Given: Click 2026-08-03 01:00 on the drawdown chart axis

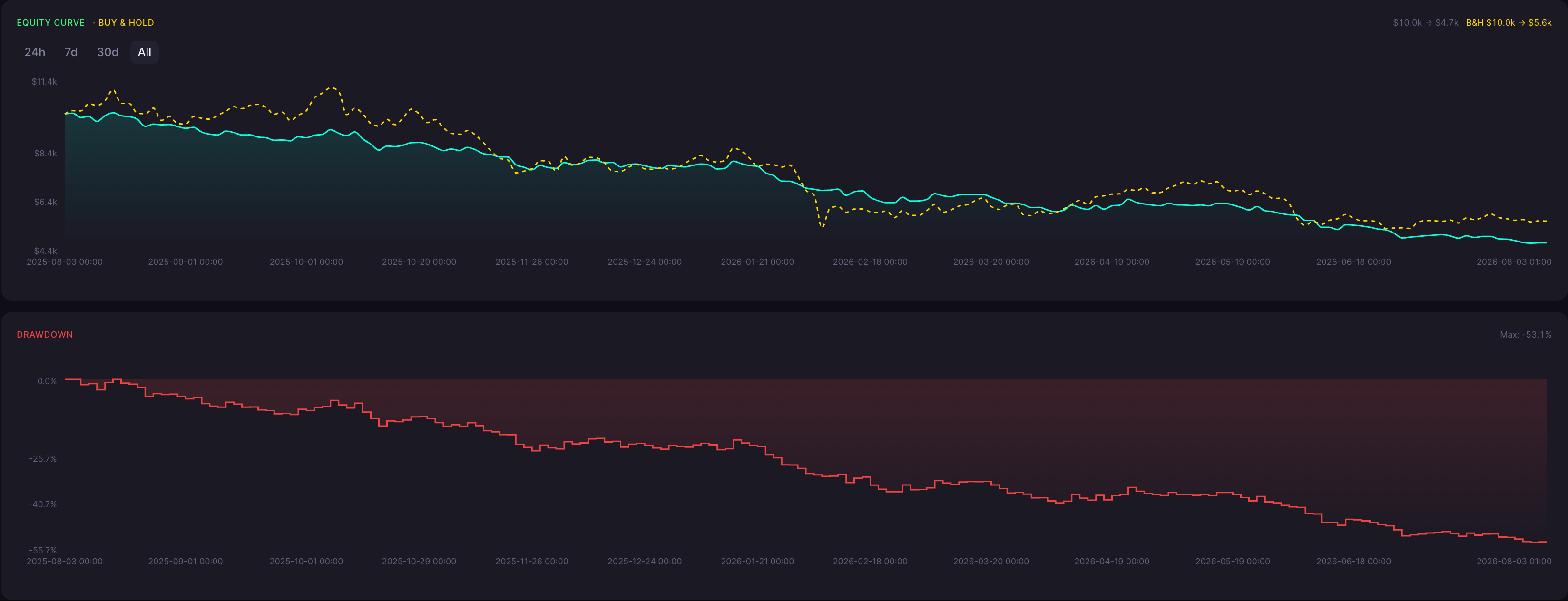Looking at the screenshot, I should pyautogui.click(x=1514, y=562).
